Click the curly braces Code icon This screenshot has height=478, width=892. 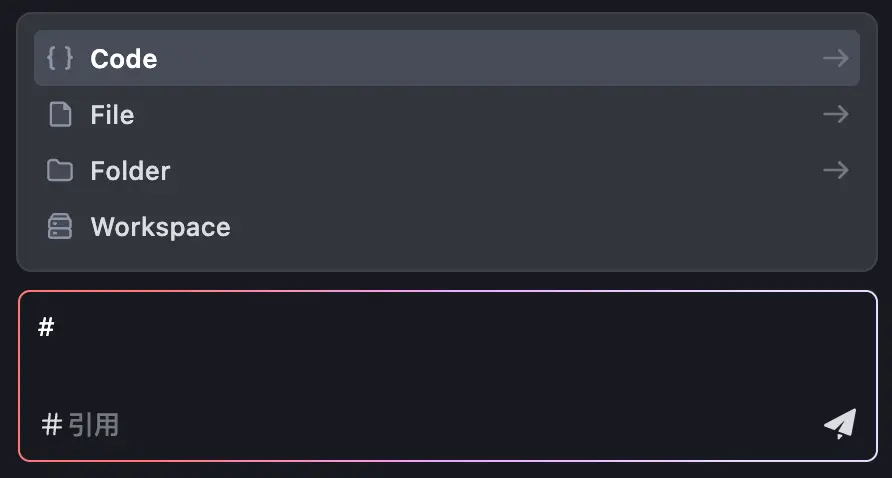[60, 58]
